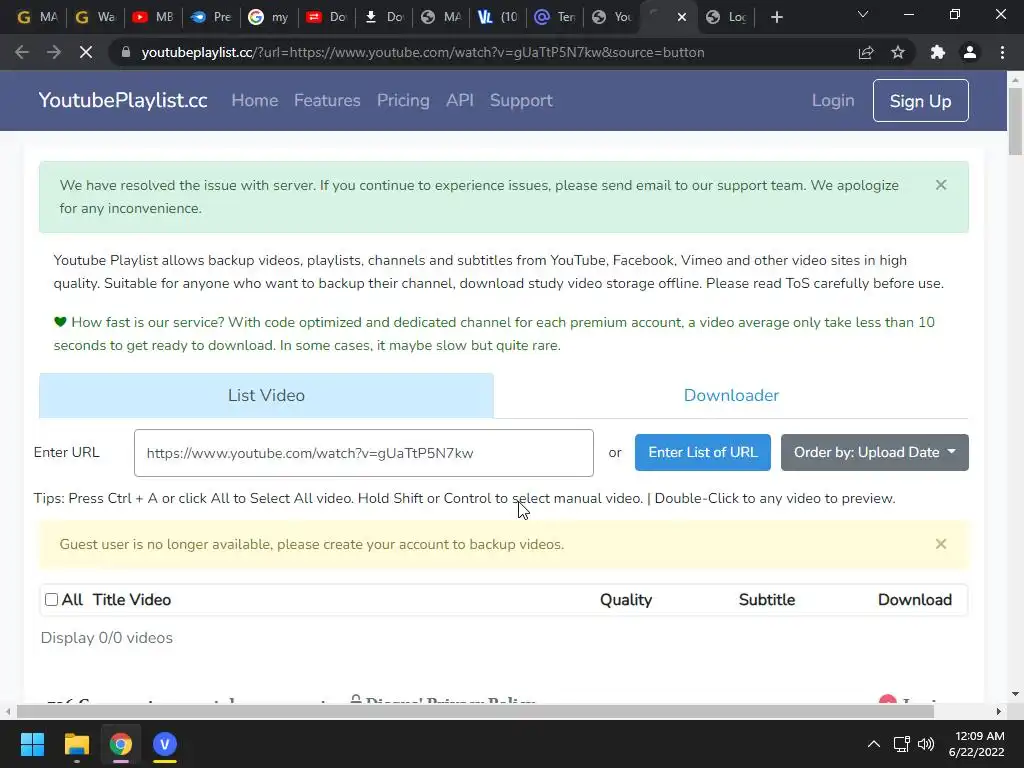1024x768 pixels.
Task: Click the Subtitle column header
Action: tap(767, 600)
